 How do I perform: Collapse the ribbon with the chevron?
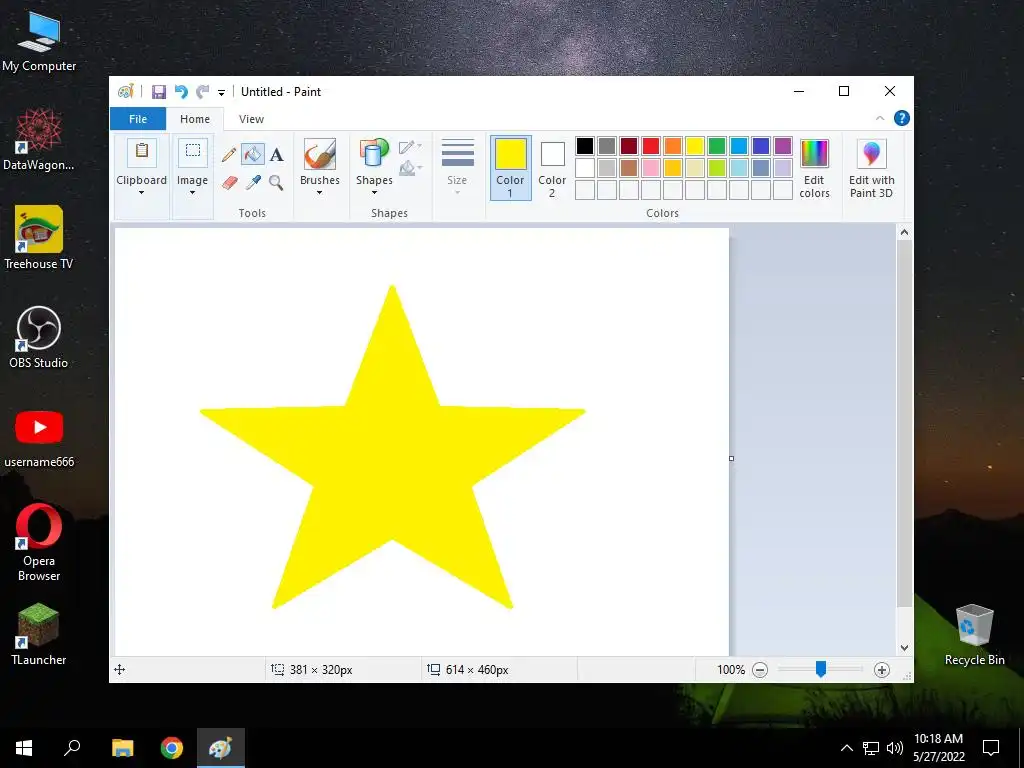click(x=880, y=118)
